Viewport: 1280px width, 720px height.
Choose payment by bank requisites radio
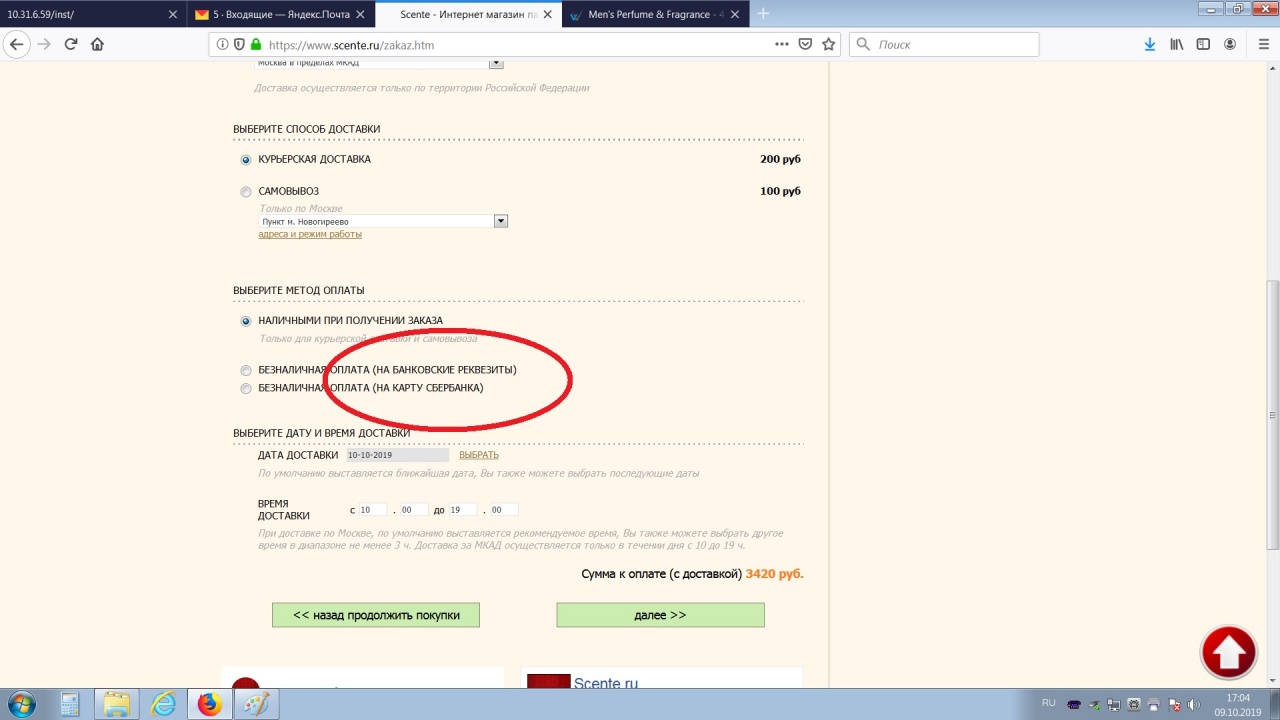[246, 371]
